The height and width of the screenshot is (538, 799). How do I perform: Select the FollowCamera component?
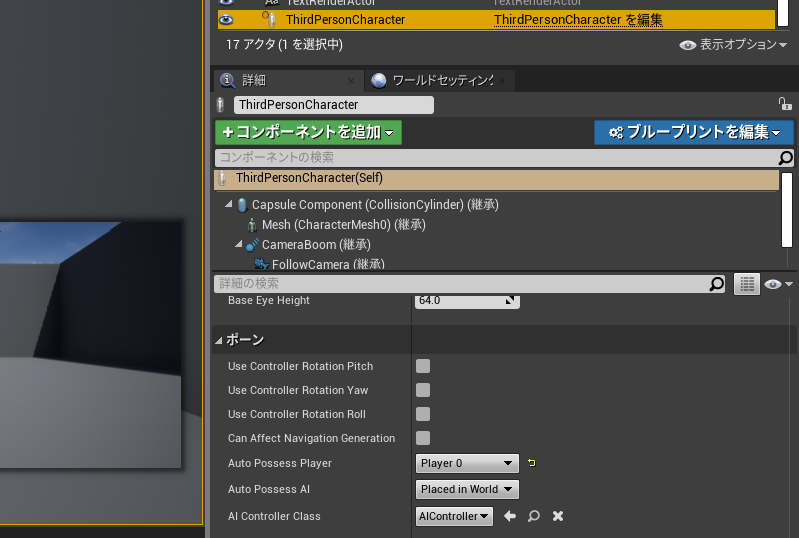(328, 264)
